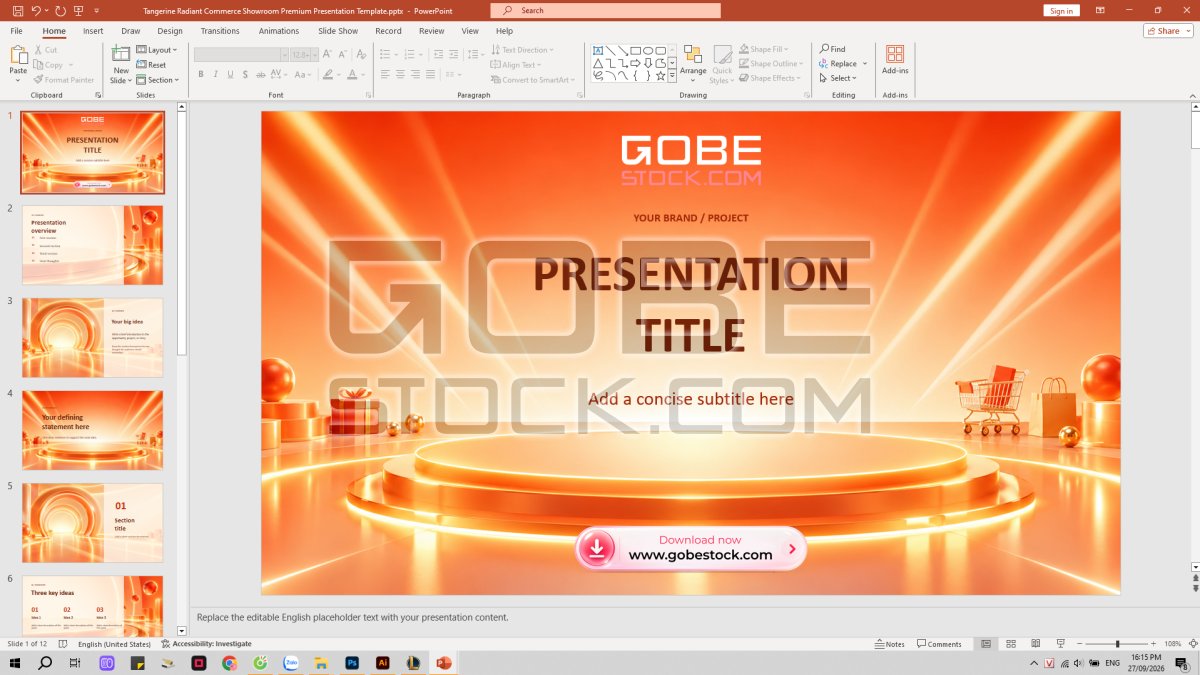Click the Save icon in quick access toolbar

(18, 10)
